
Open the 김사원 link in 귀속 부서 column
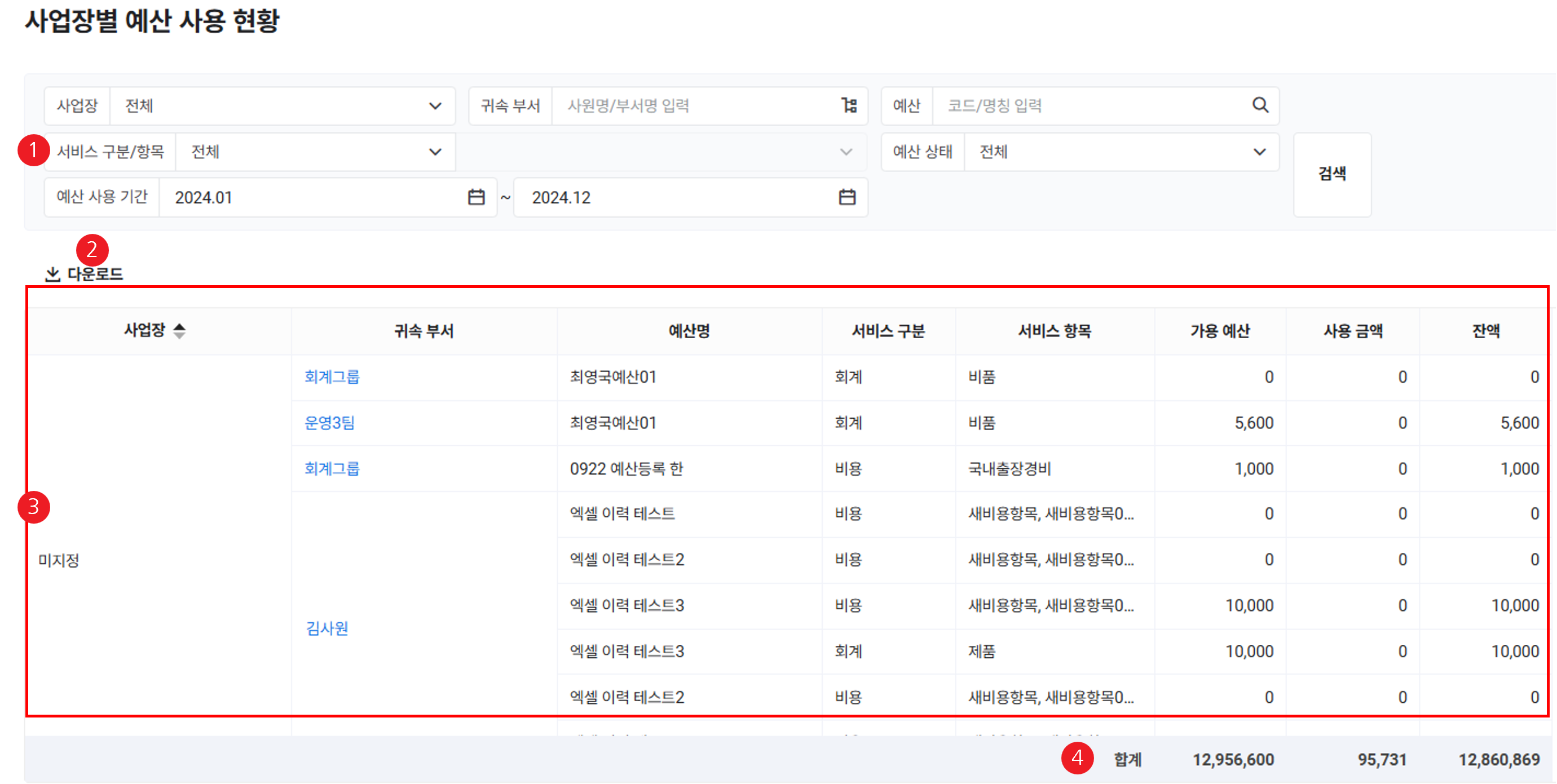pos(327,628)
